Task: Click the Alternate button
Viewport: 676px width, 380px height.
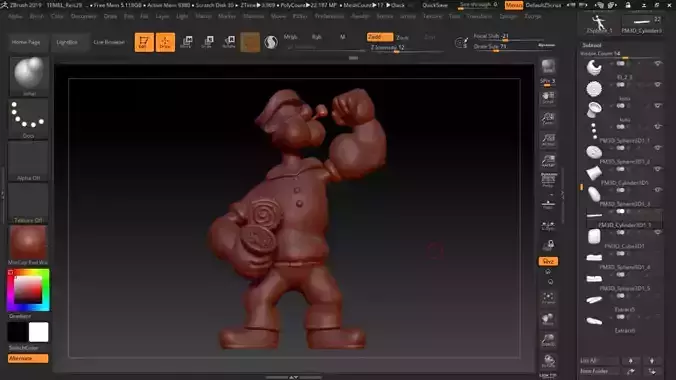Action: (28, 358)
